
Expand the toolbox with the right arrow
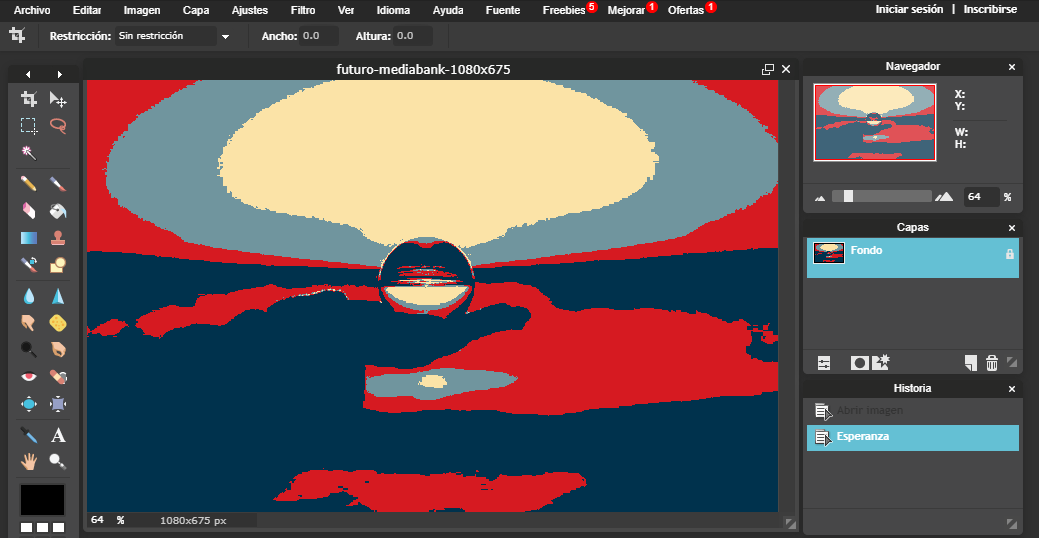click(x=60, y=74)
